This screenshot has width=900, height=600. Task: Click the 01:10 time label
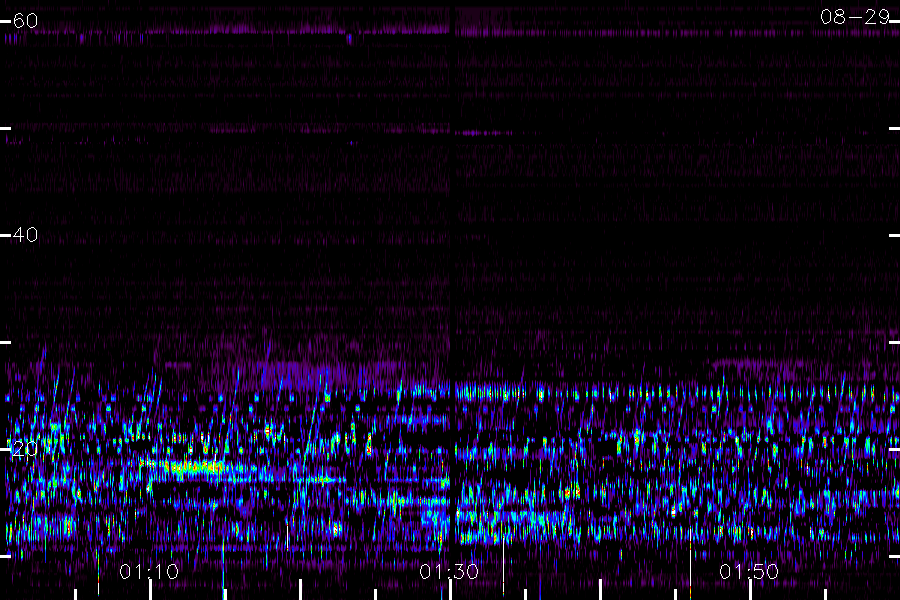[x=149, y=572]
